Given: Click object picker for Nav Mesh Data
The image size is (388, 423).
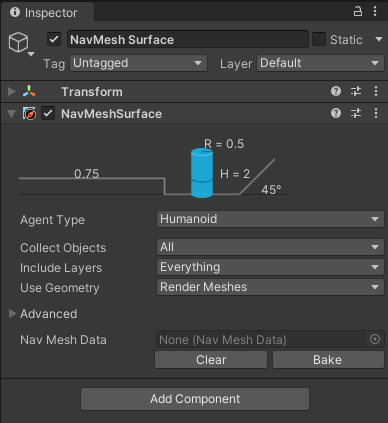Looking at the screenshot, I should 375,339.
